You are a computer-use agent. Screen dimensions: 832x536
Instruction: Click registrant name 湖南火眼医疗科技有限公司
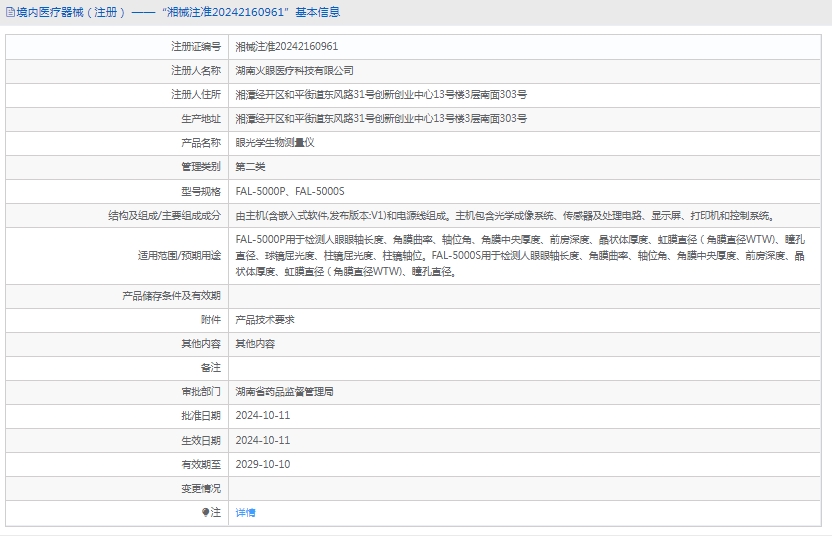(294, 71)
